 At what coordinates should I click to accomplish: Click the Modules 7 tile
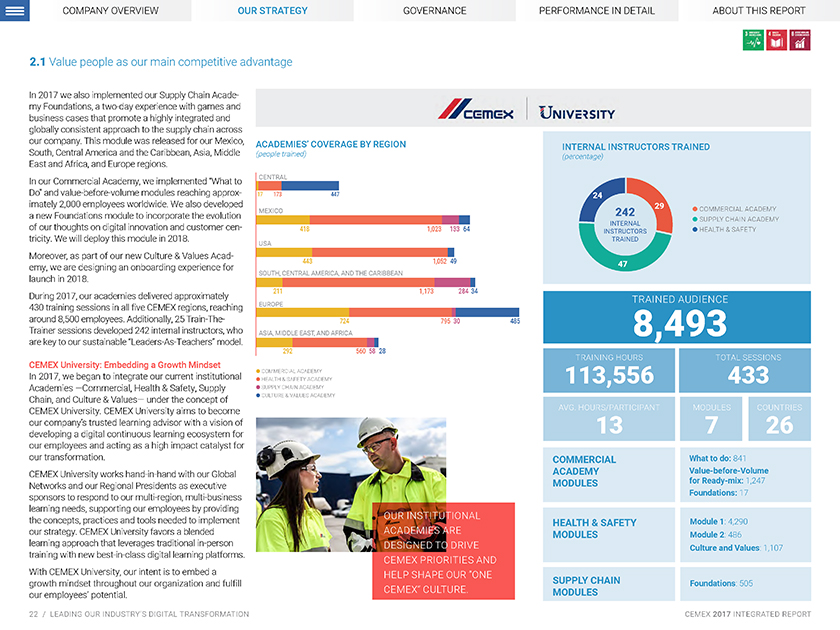point(711,419)
